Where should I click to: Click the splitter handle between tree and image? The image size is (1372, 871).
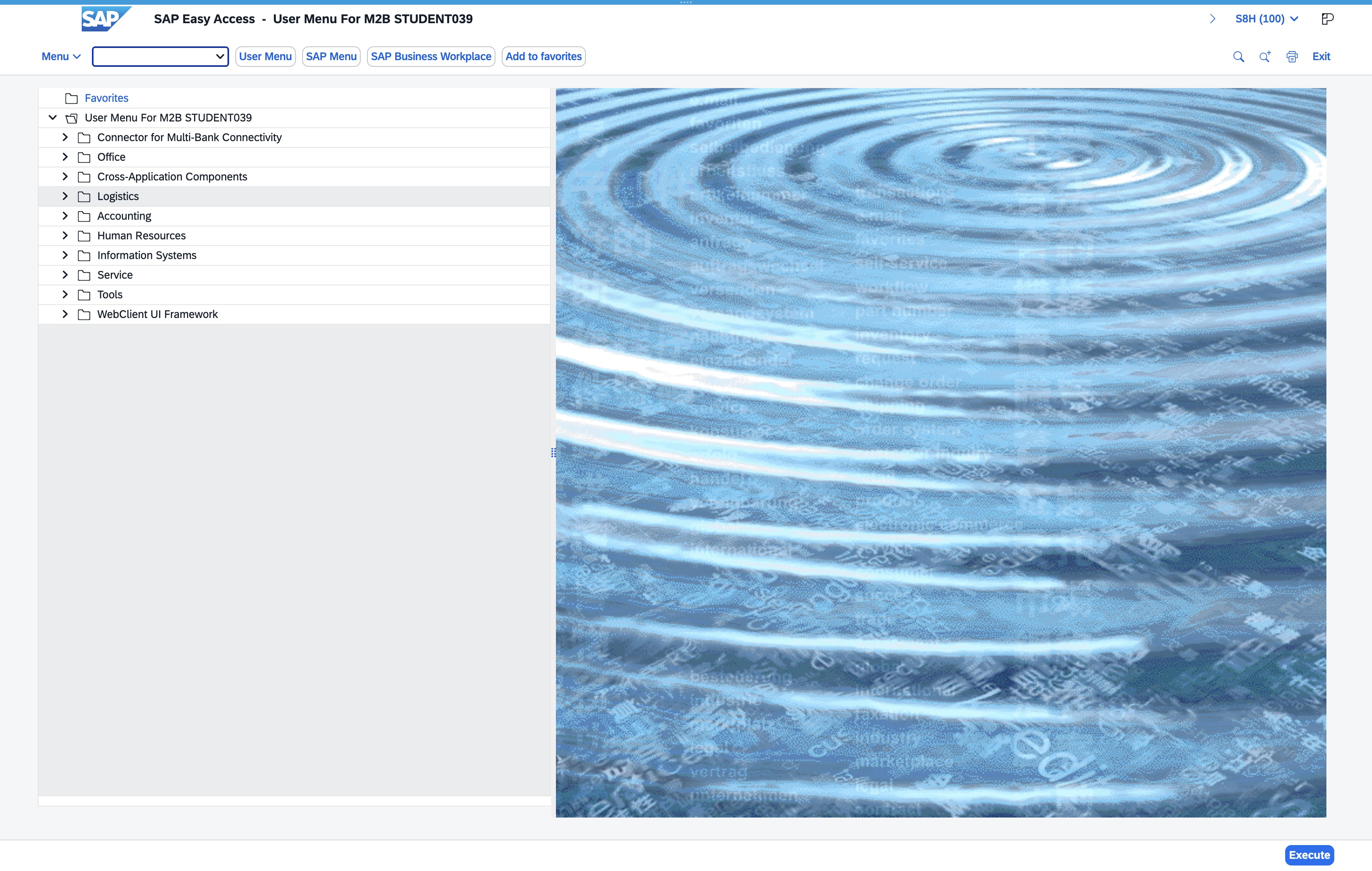click(x=553, y=453)
